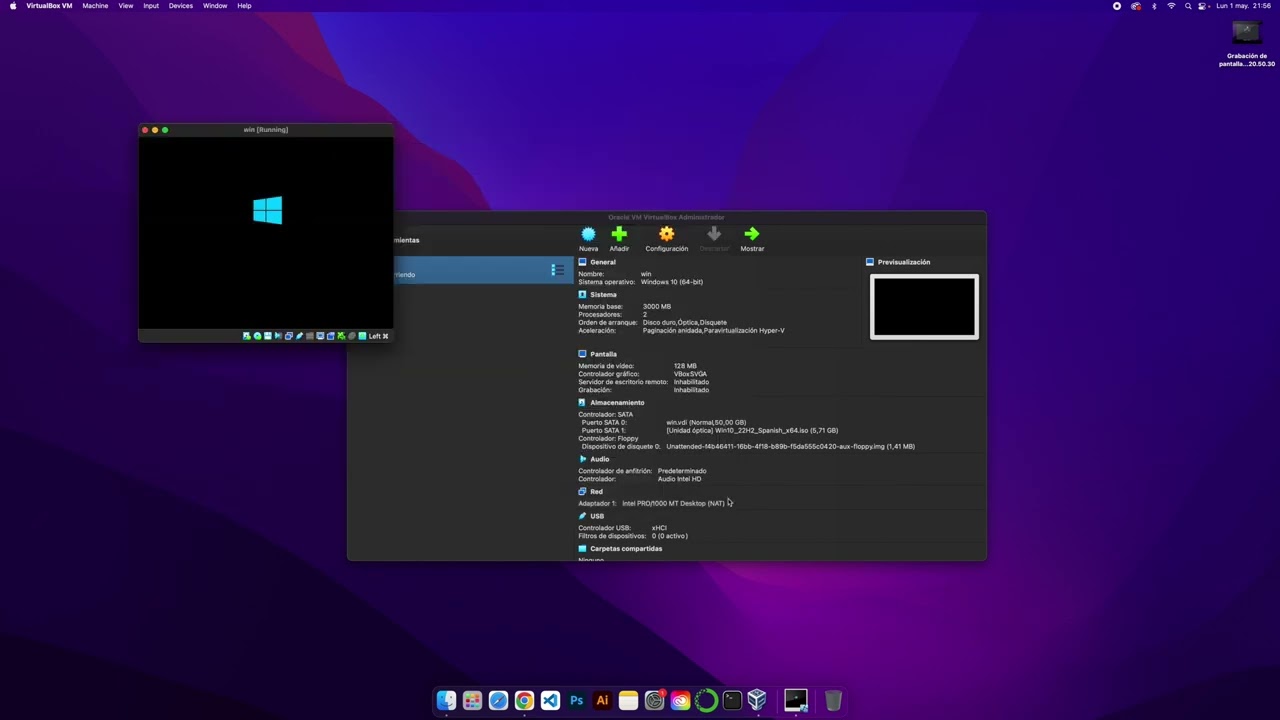The image size is (1280, 720).
Task: Open the Machine menu
Action: 95,6
